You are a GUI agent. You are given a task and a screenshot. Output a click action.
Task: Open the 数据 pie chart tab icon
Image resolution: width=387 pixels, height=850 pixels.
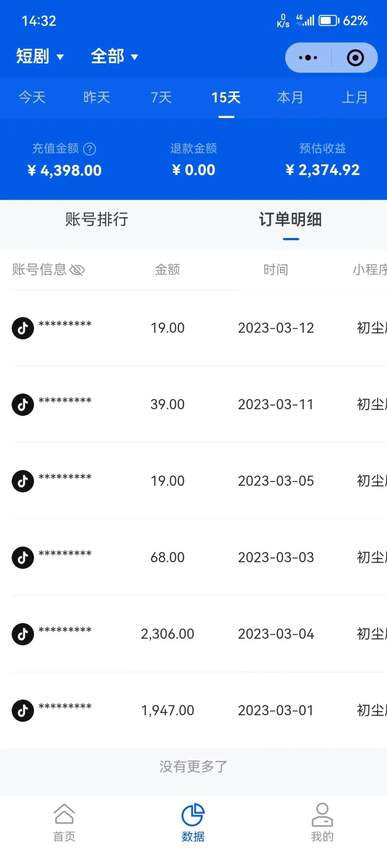click(x=193, y=815)
